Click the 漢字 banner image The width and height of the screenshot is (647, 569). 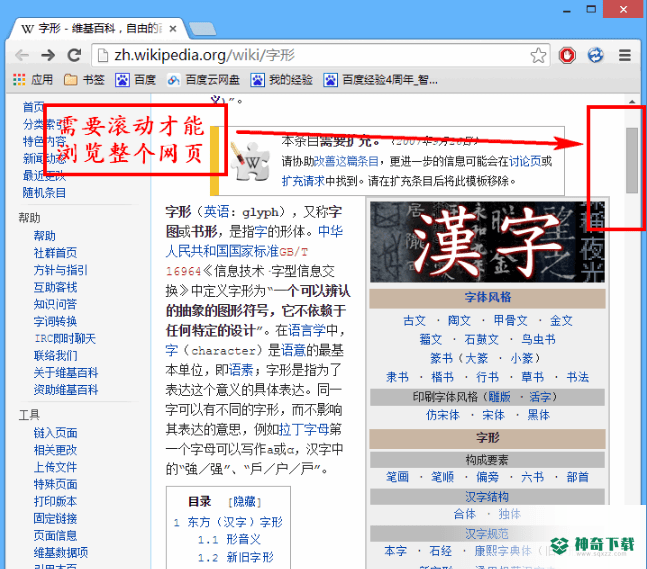(x=487, y=242)
